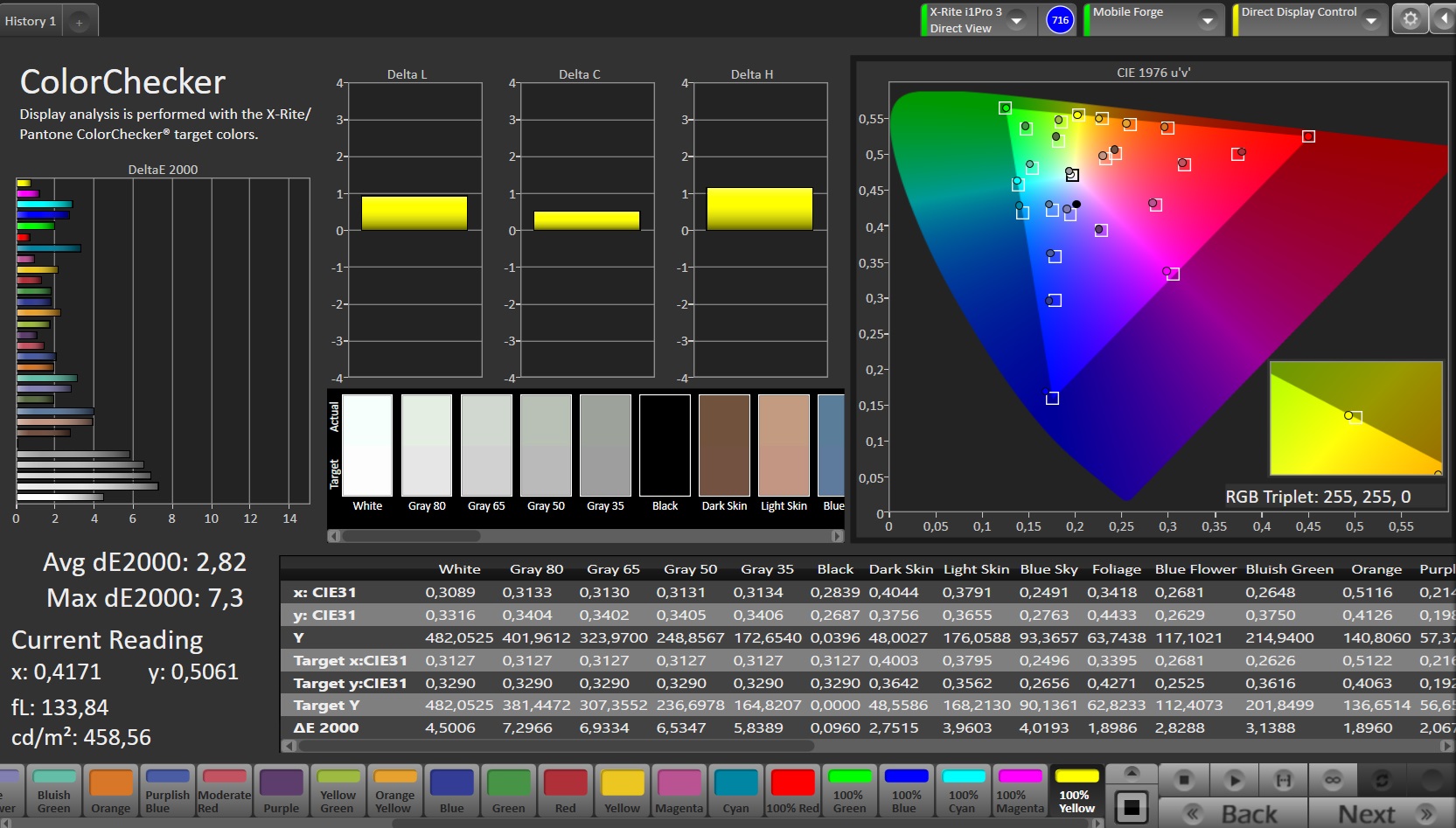
Task: Start reading with the play icon
Action: (x=1234, y=779)
